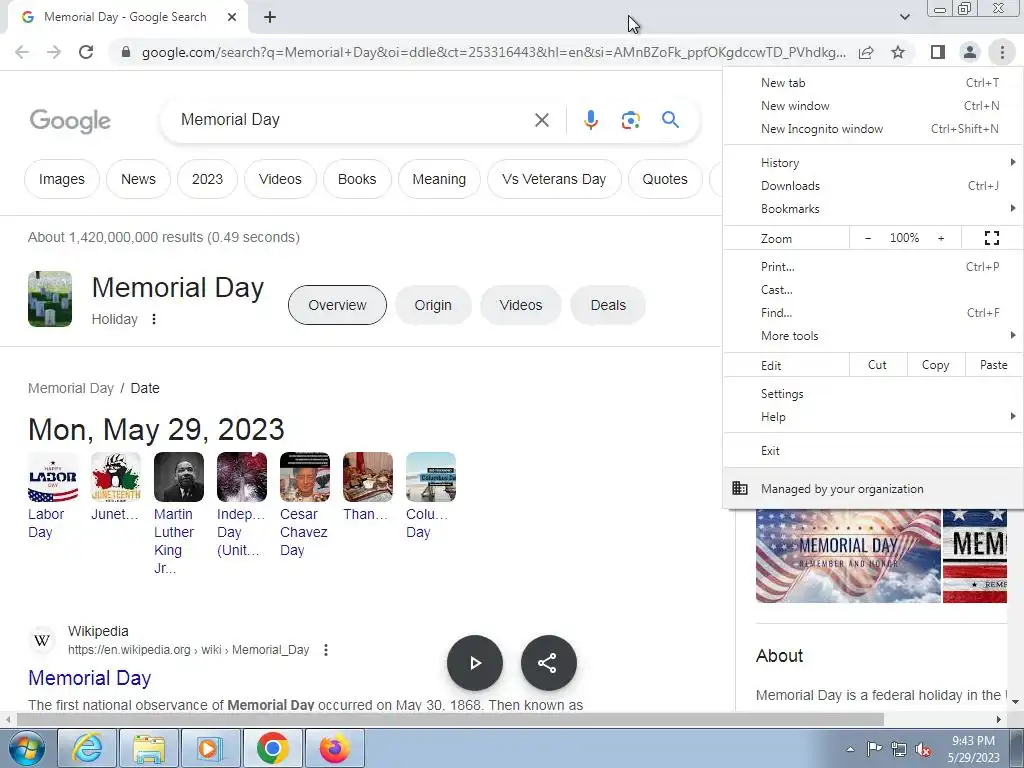Screen dimensions: 1024x768
Task: Choose Cast from Chrome menu
Action: pyautogui.click(x=873, y=289)
